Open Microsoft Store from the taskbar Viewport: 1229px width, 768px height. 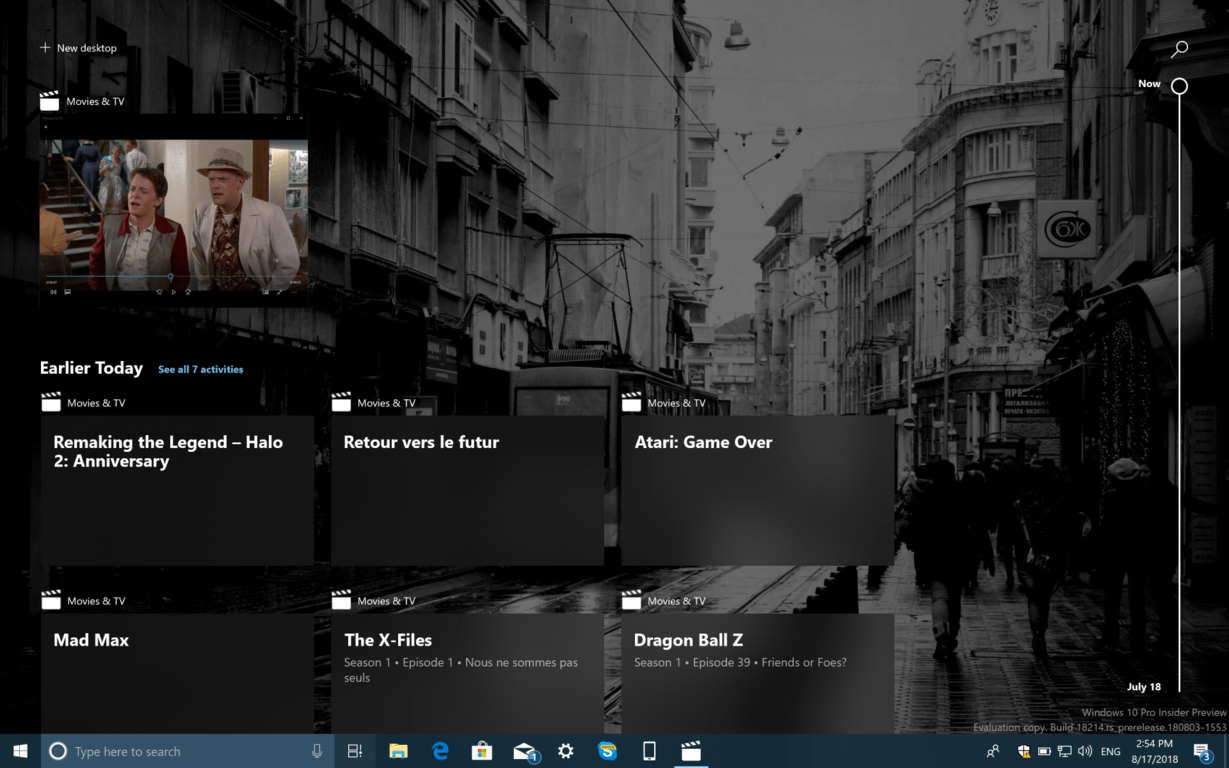point(482,751)
